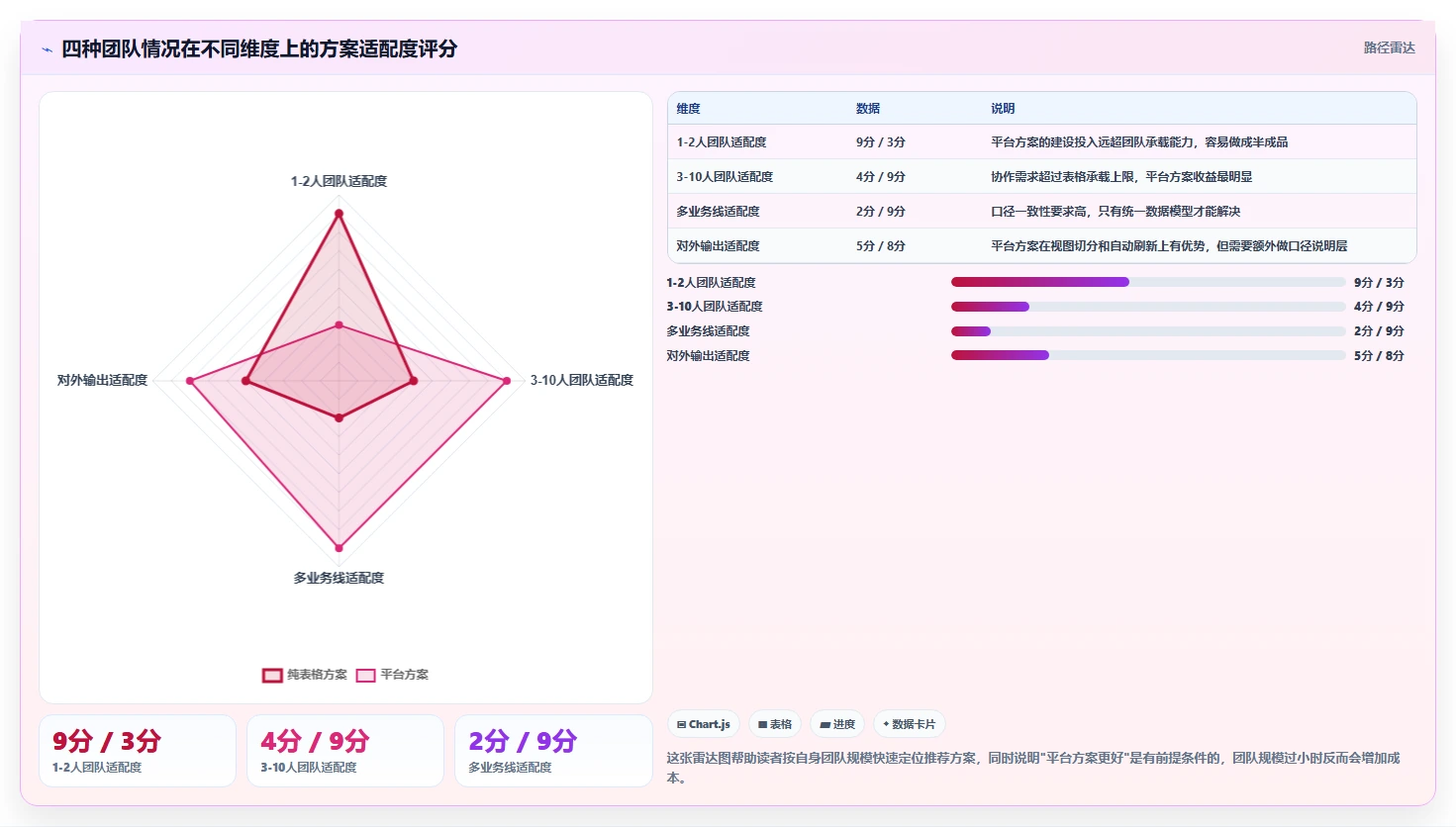1456x827 pixels.
Task: Click description 协作需求超过表格承载上限
Action: pos(1121,177)
